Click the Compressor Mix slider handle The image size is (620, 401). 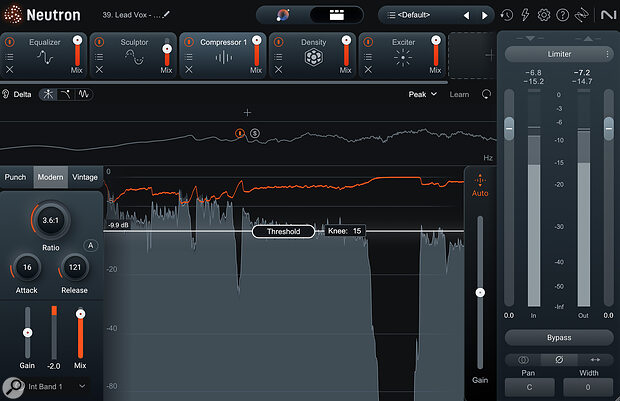click(80, 314)
